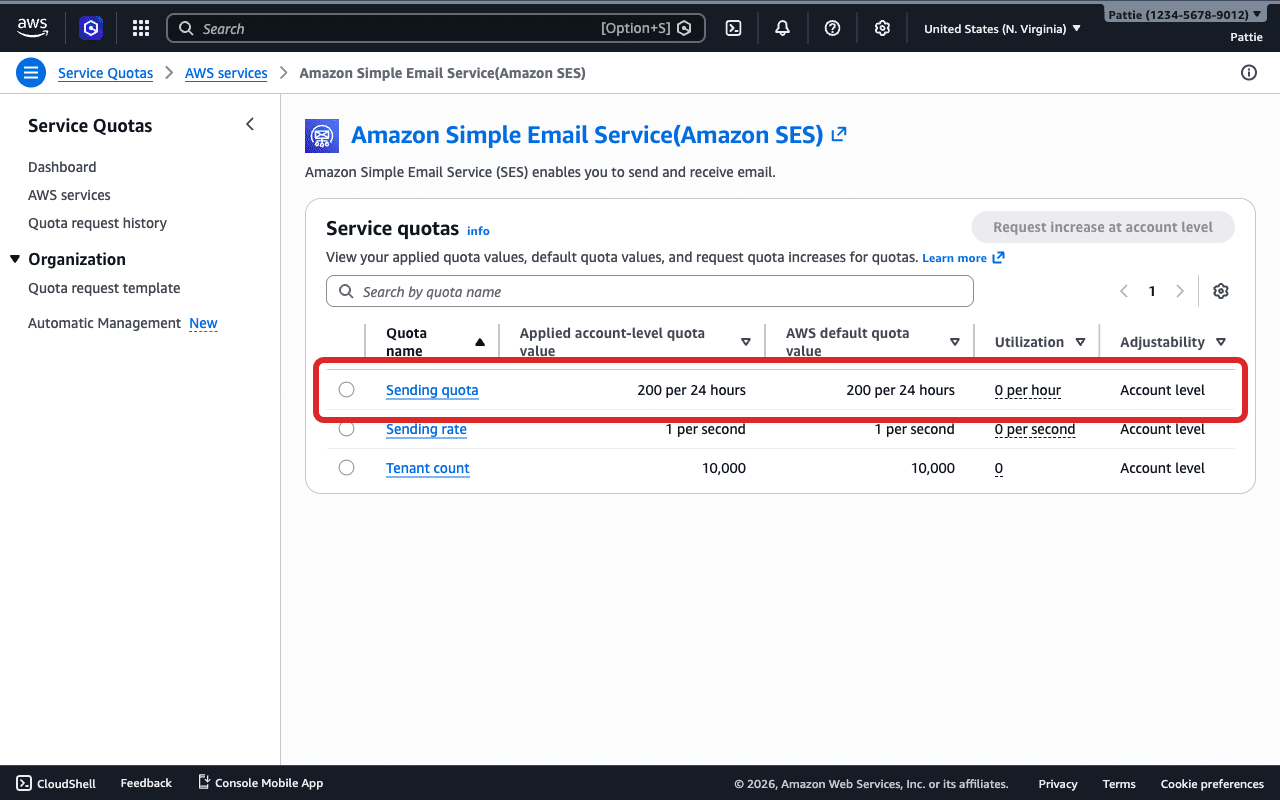Screen dimensions: 1280x800
Task: Collapse the Organization section
Action: 15,259
